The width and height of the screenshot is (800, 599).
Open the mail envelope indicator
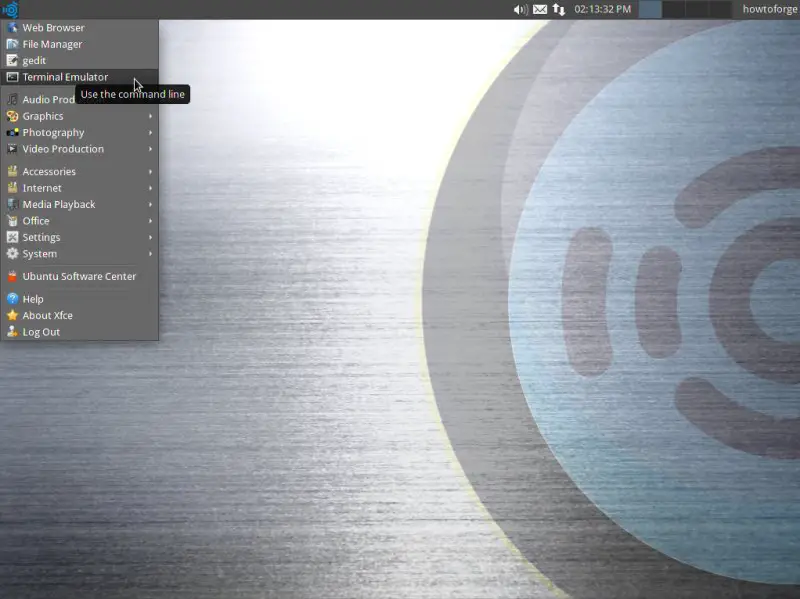(540, 9)
